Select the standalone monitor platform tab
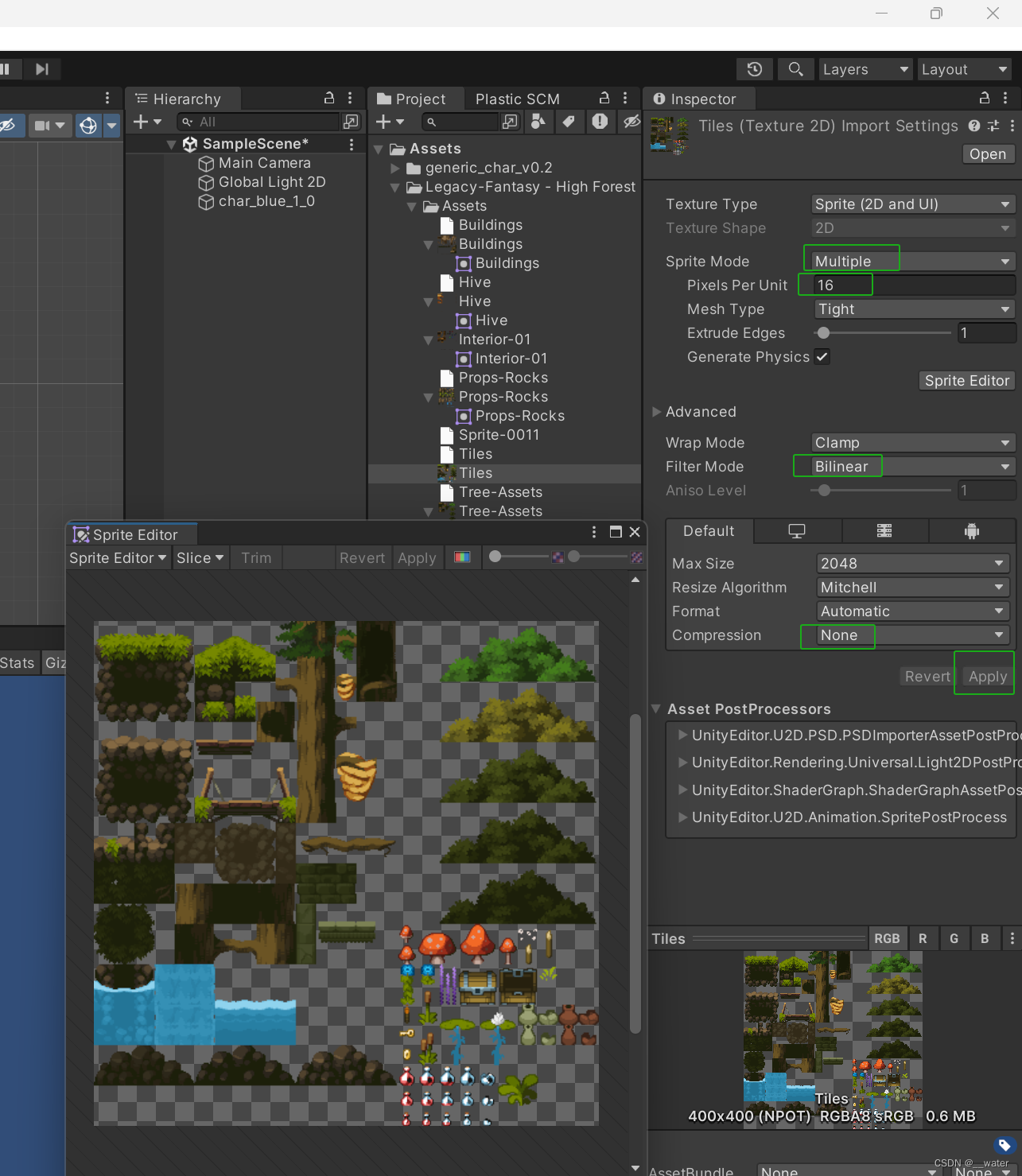This screenshot has height=1176, width=1022. 797,531
